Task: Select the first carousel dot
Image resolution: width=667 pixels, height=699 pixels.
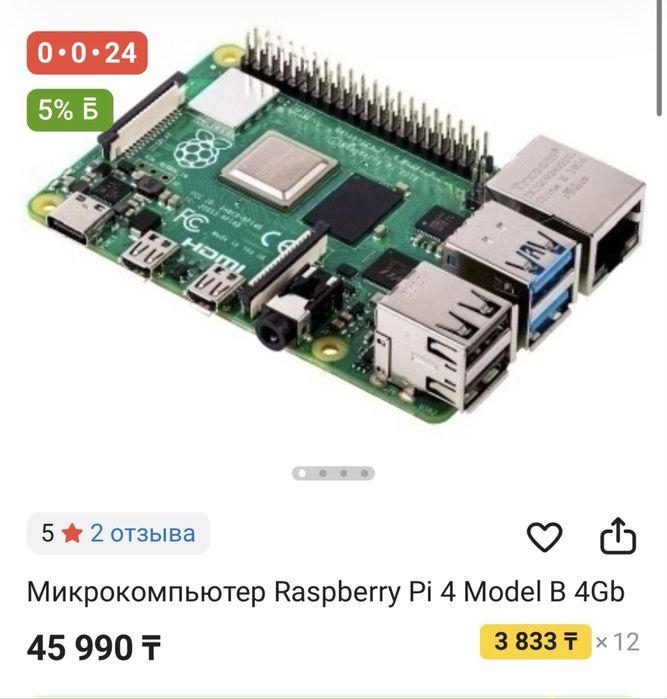Action: tap(302, 473)
